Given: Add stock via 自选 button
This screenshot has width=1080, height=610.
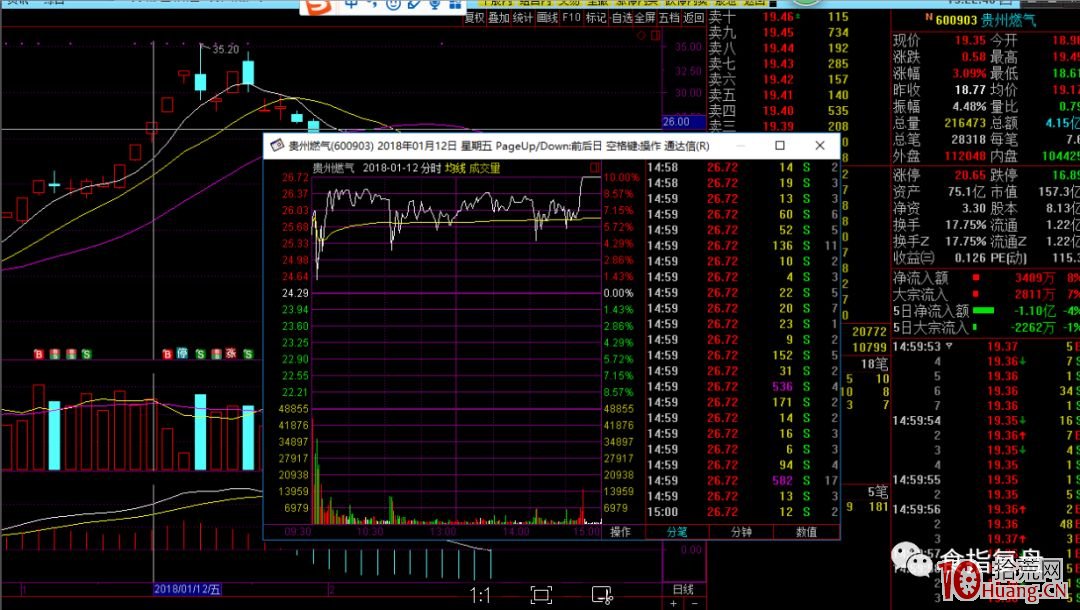Looking at the screenshot, I should [x=623, y=17].
